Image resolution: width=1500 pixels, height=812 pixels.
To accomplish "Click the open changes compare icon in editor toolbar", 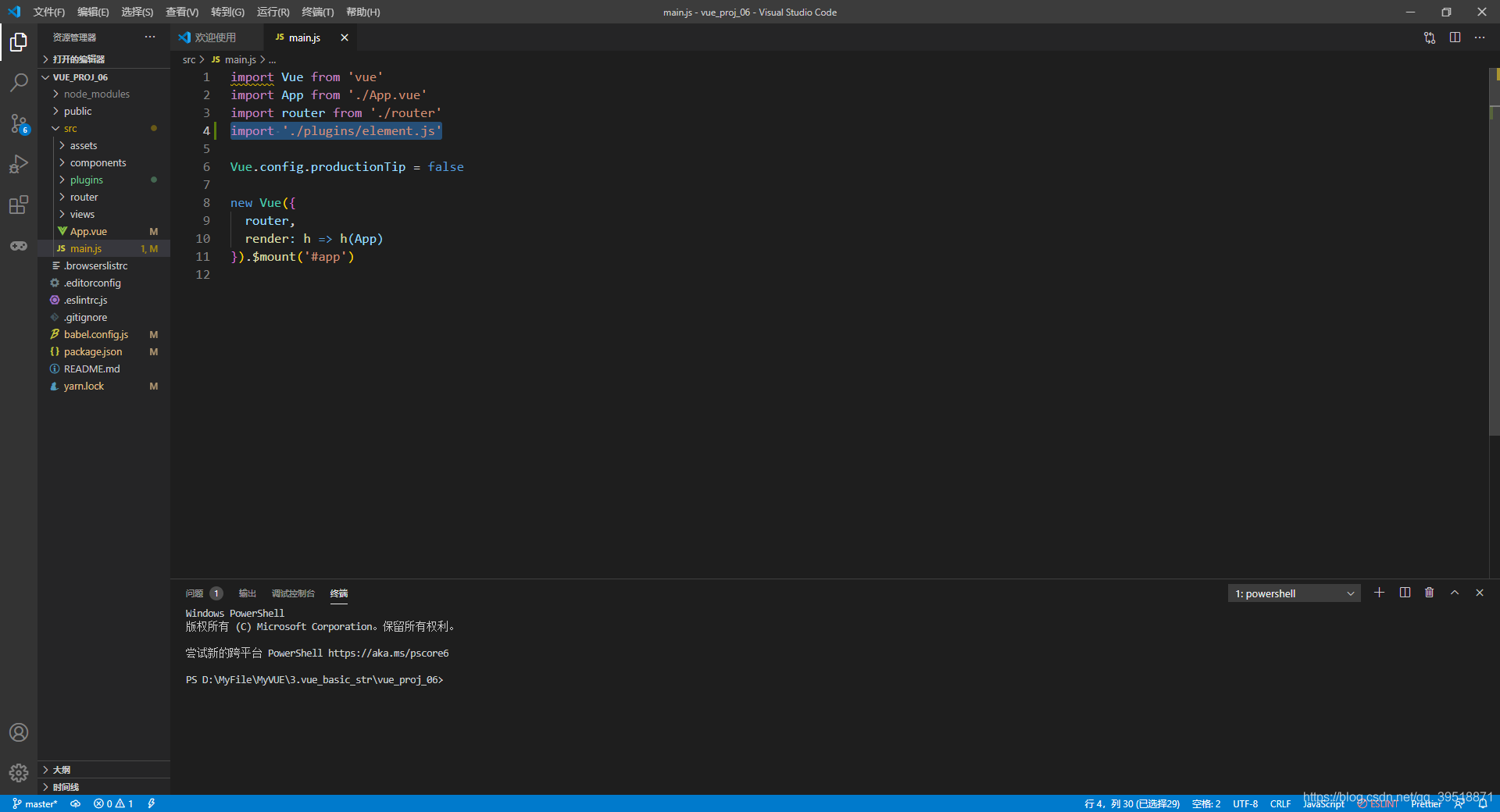I will (1430, 37).
